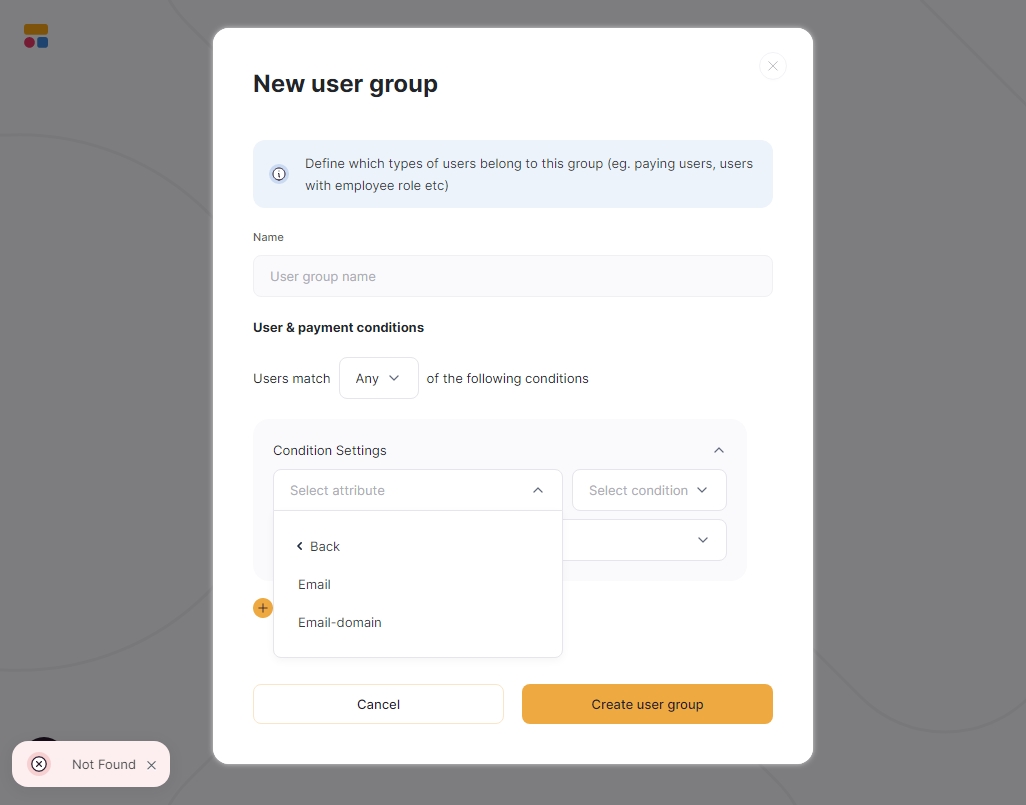Screen dimensions: 1026x805
Task: Click the info icon in the blue banner
Action: coord(279,174)
